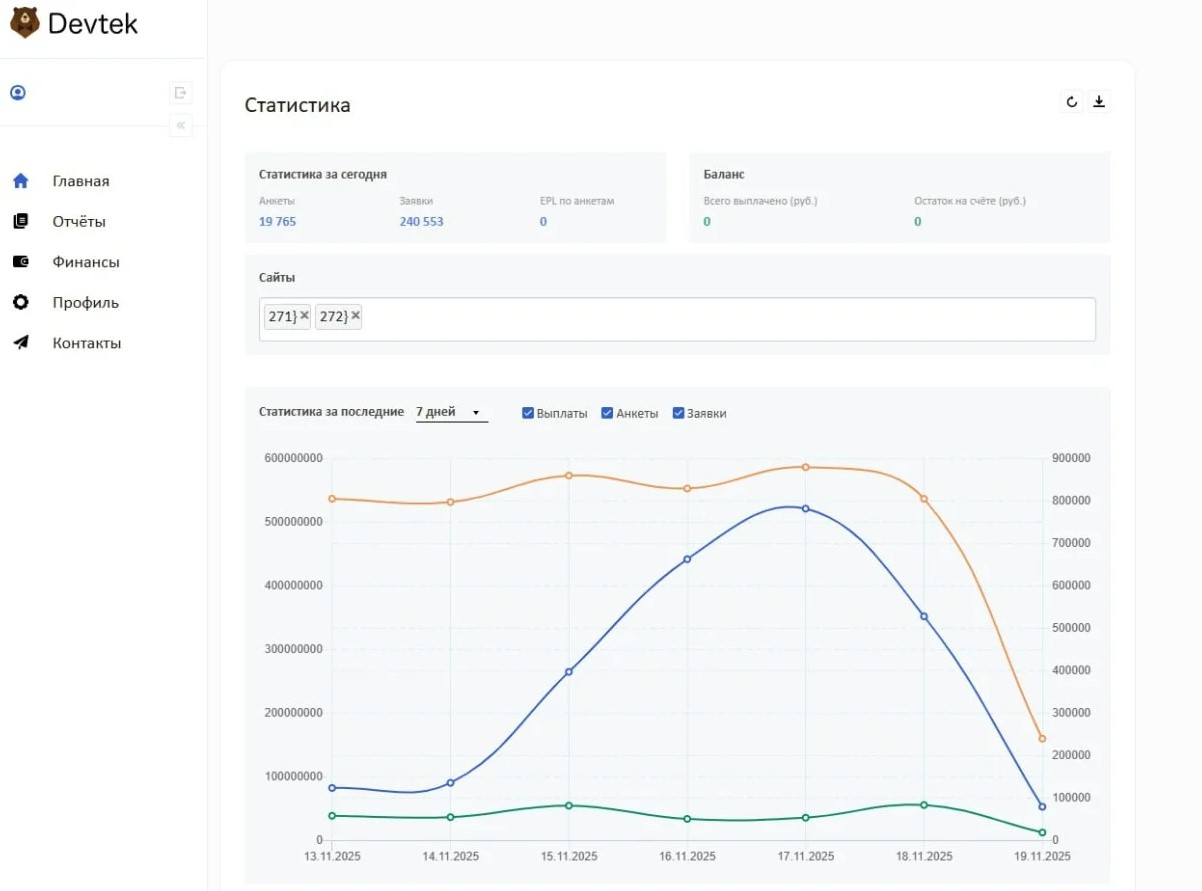Image resolution: width=1202 pixels, height=891 pixels.
Task: Remove site tag 271 with its X
Action: pyautogui.click(x=304, y=316)
